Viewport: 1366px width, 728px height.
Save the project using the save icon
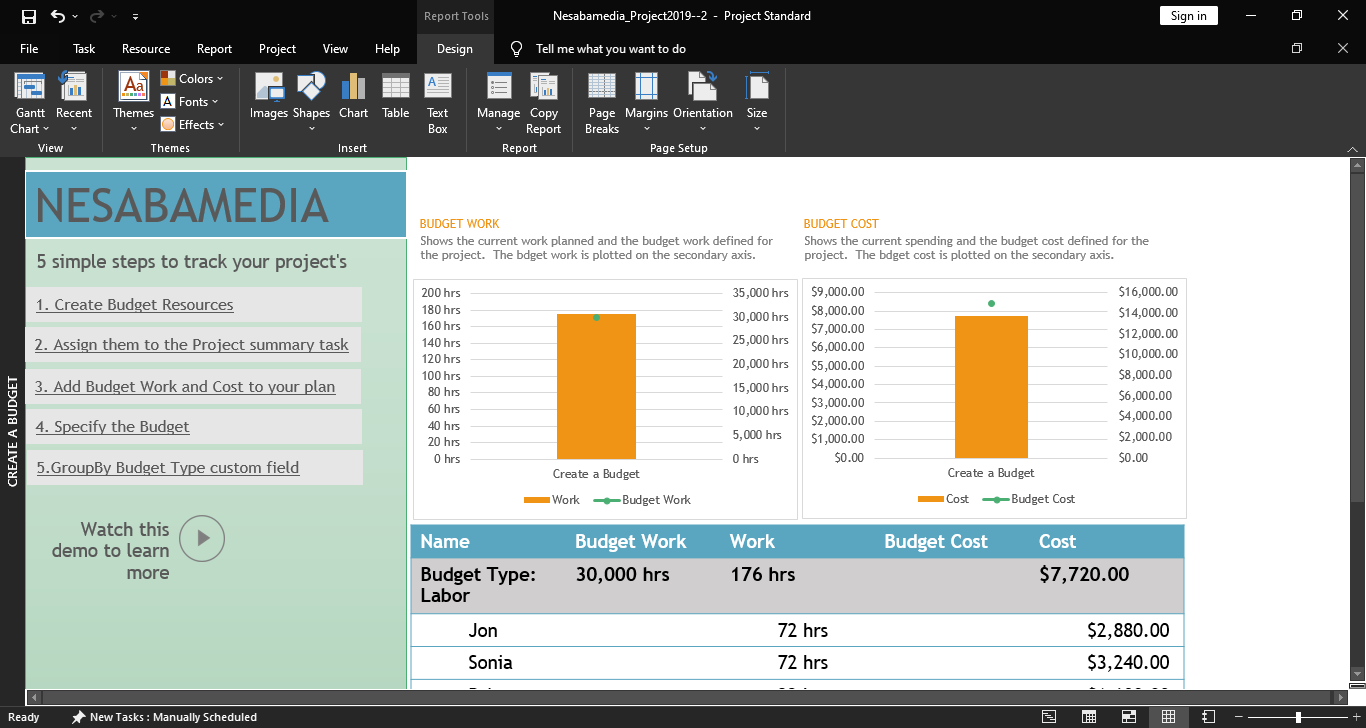tap(29, 16)
